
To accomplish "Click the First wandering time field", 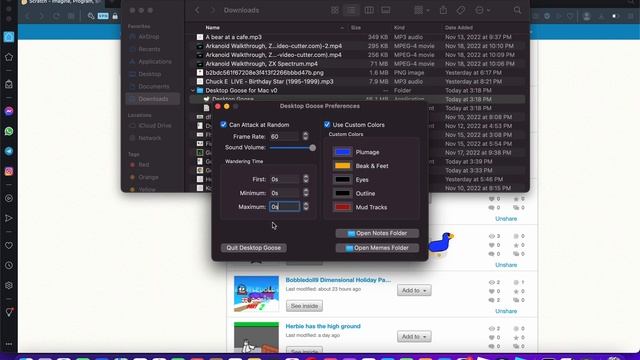I will (x=284, y=179).
